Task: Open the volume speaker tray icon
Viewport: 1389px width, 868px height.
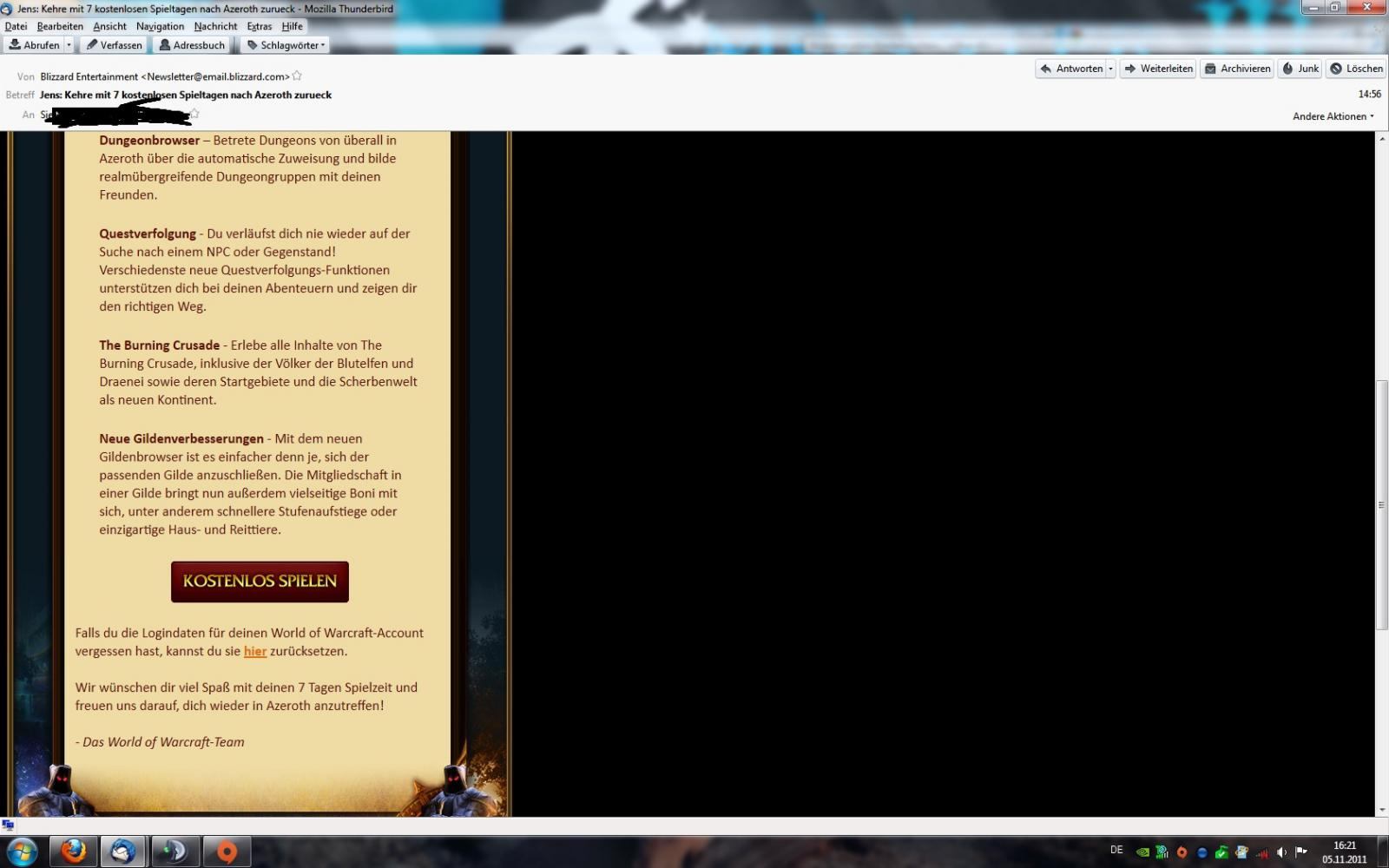Action: (x=1281, y=852)
